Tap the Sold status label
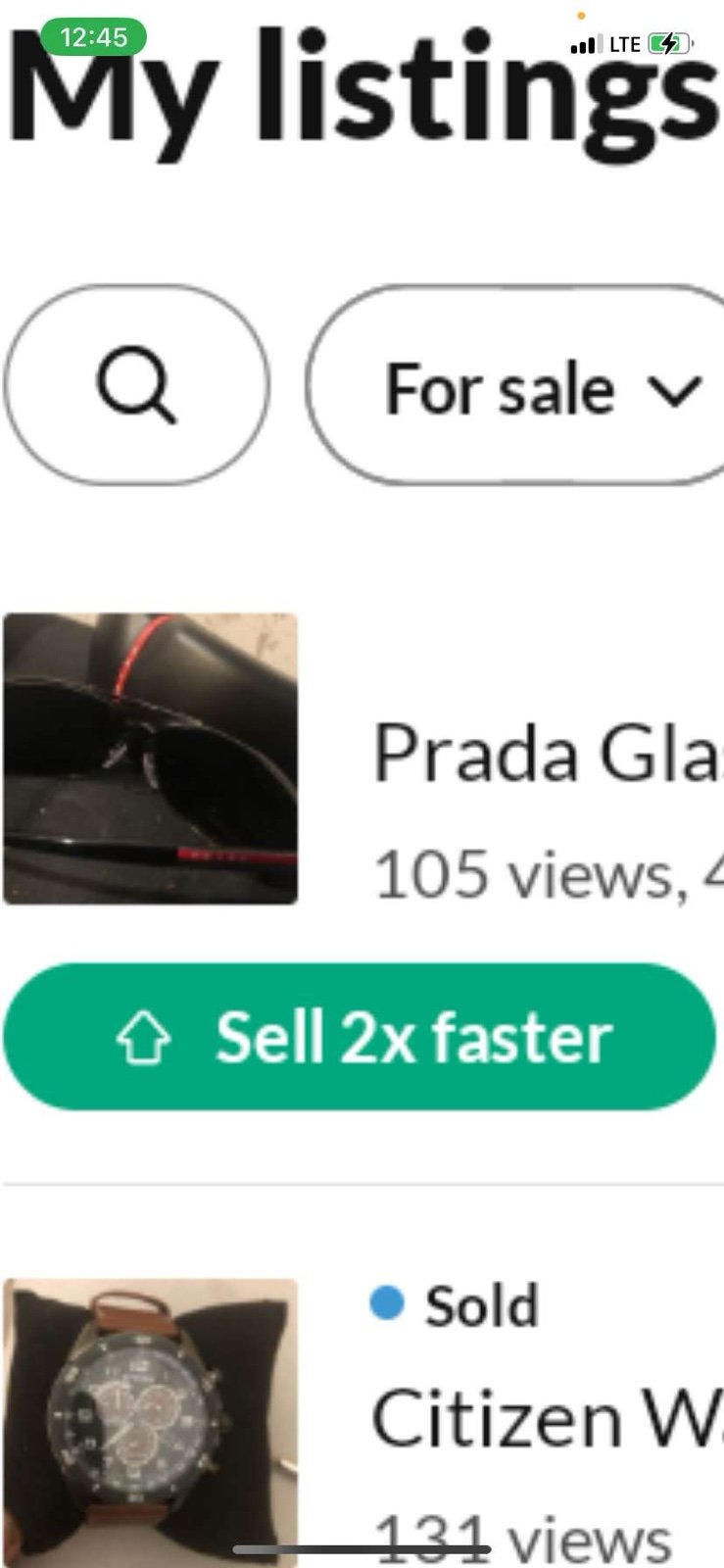This screenshot has height=1568, width=724. click(x=481, y=1306)
